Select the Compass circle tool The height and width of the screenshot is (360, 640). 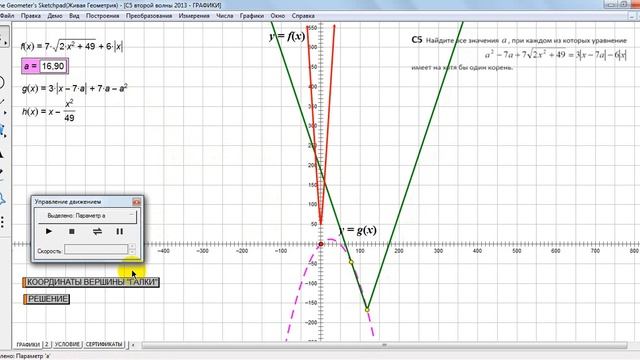point(2,82)
